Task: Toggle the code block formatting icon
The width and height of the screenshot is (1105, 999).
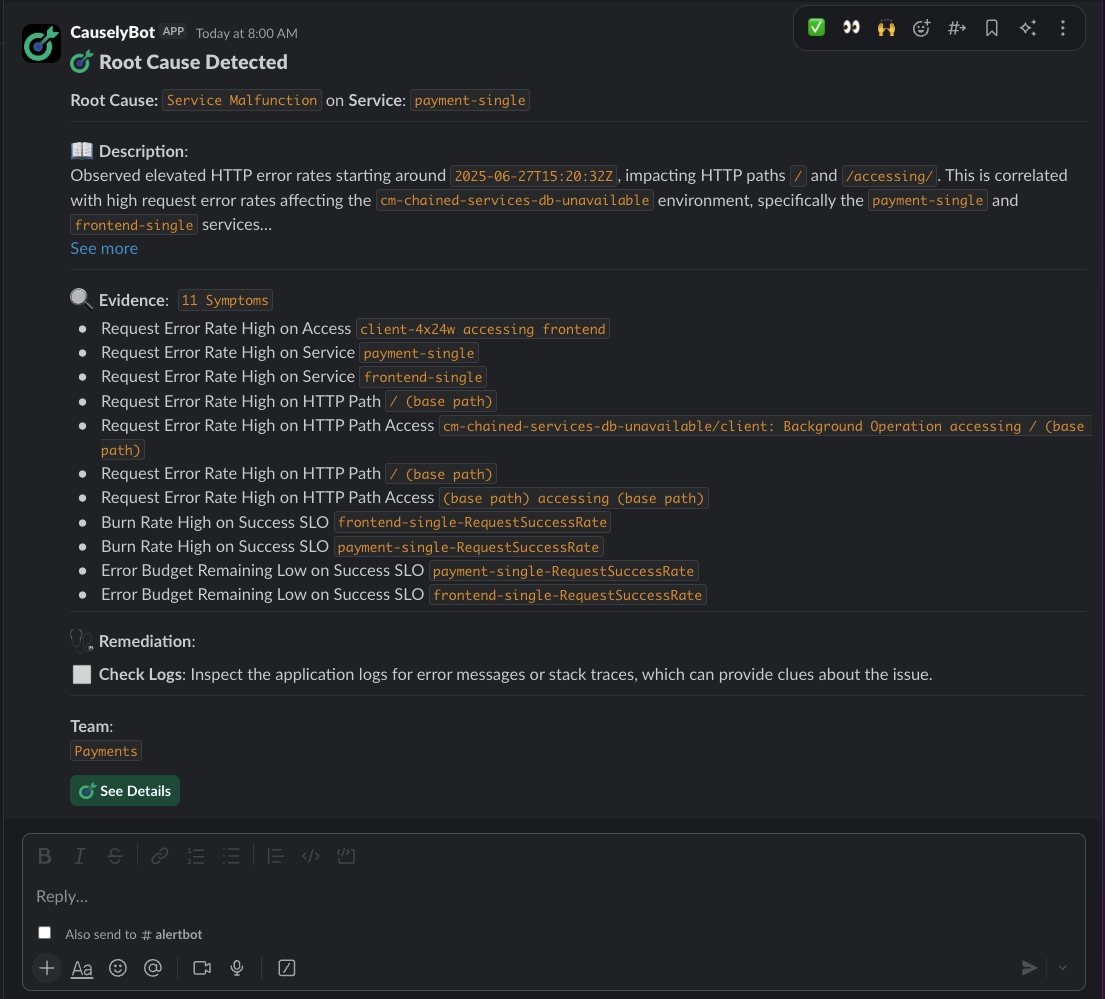Action: click(347, 856)
